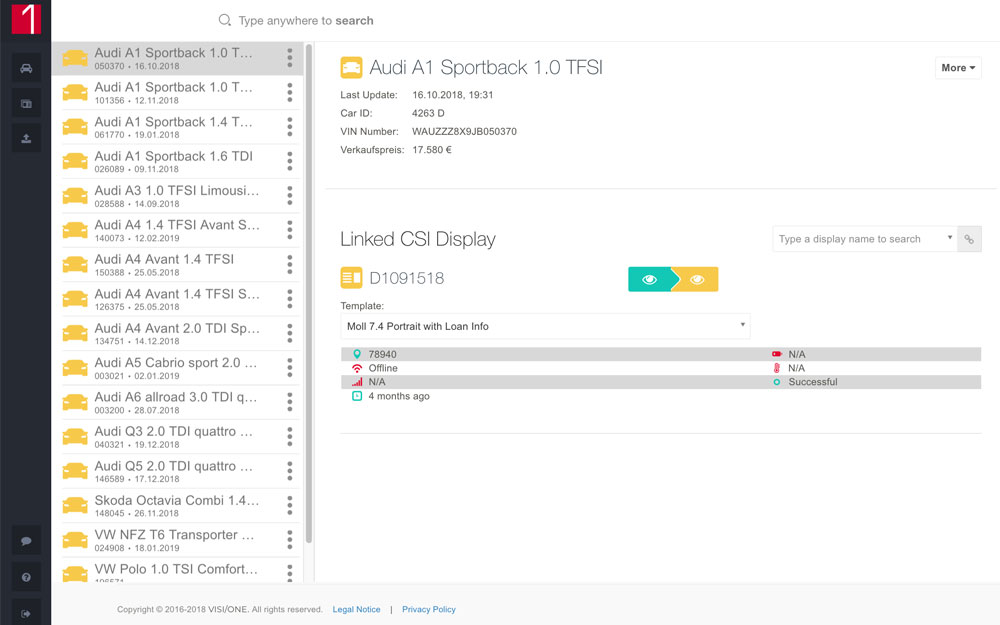Click the car list vertical scrollbar
Image resolution: width=1000 pixels, height=625 pixels.
click(309, 293)
